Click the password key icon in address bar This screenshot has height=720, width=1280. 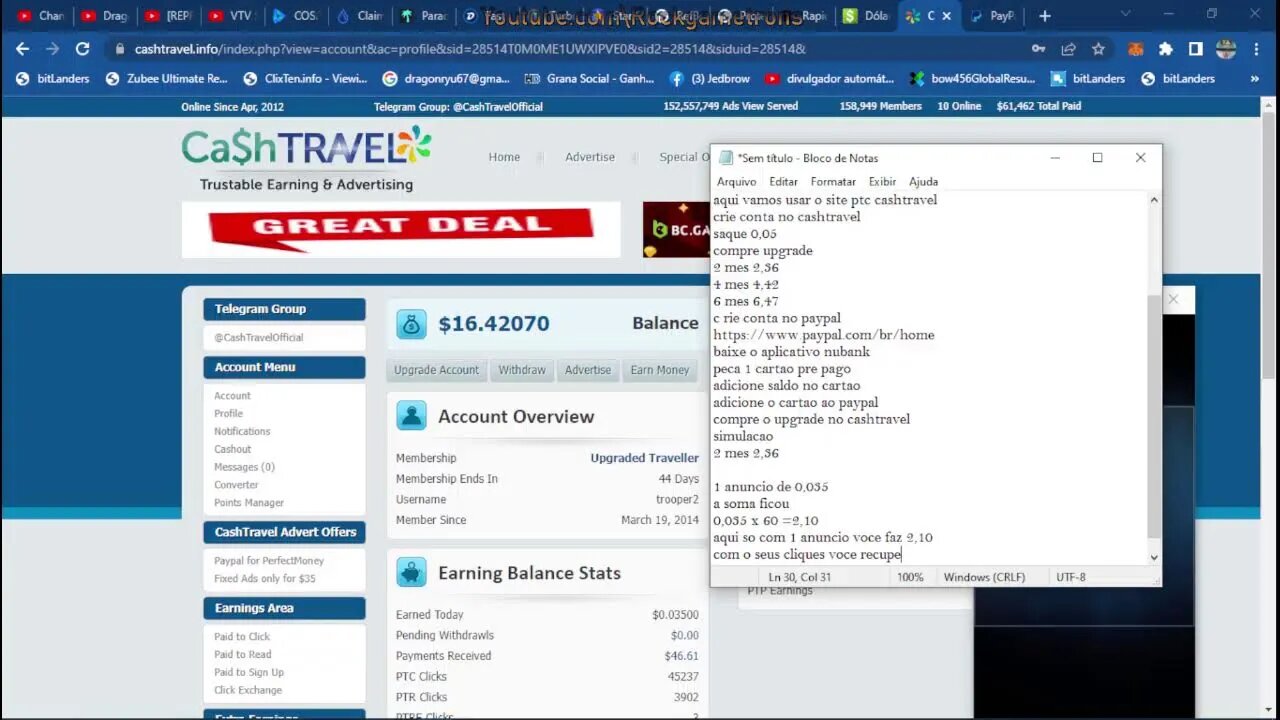1039,48
